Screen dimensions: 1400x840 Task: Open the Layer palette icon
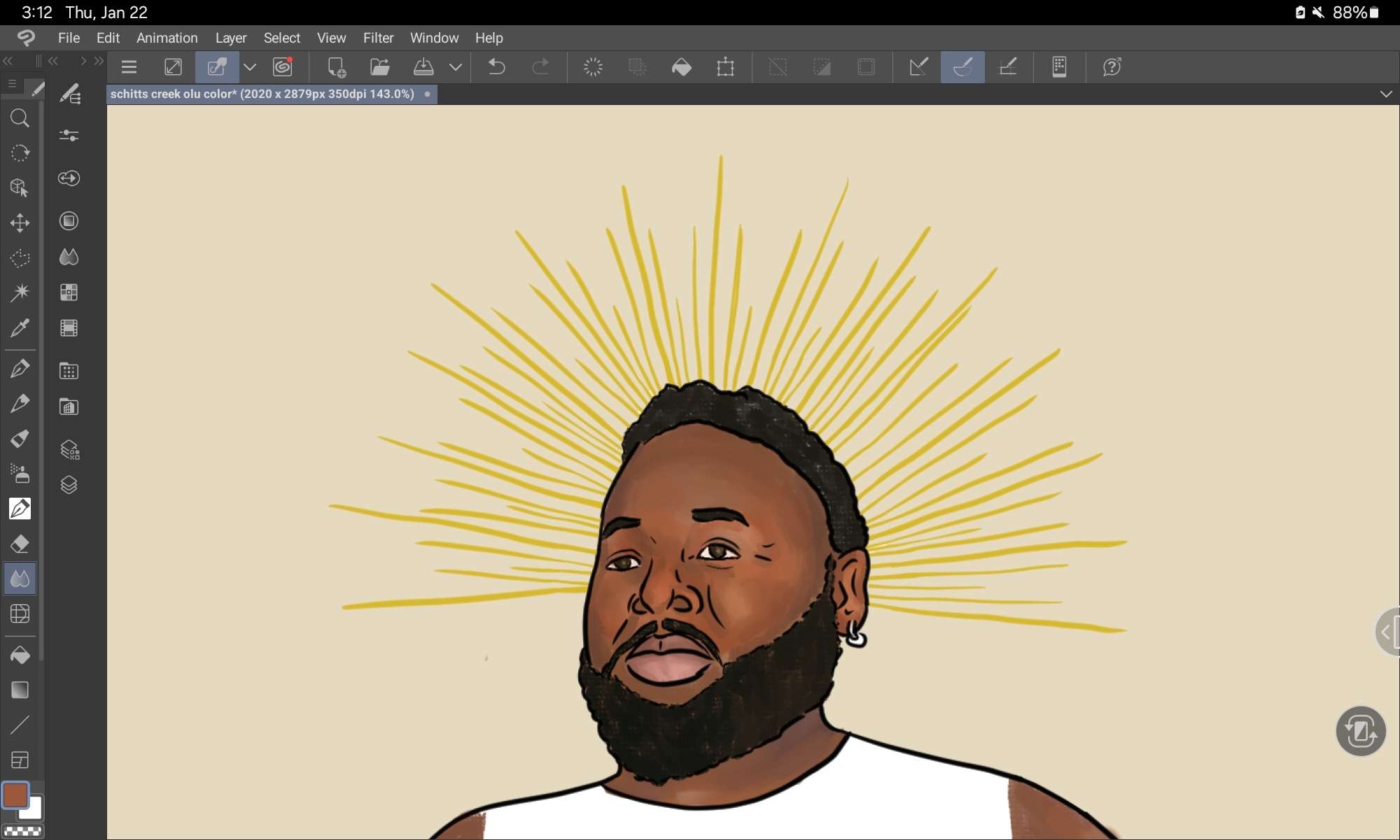pos(69,485)
